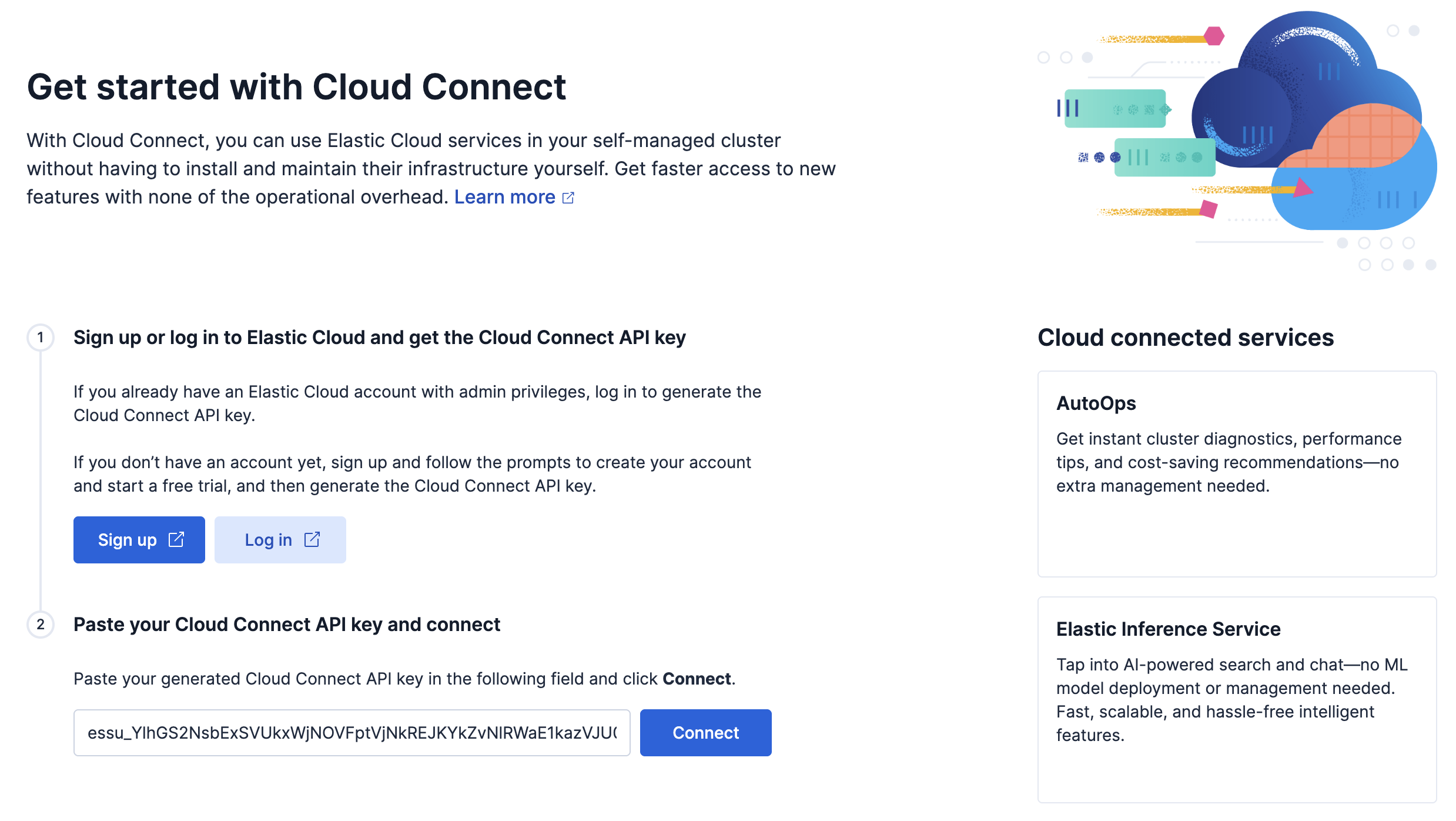The height and width of the screenshot is (821, 1456).
Task: Click the Sign up button
Action: point(139,540)
